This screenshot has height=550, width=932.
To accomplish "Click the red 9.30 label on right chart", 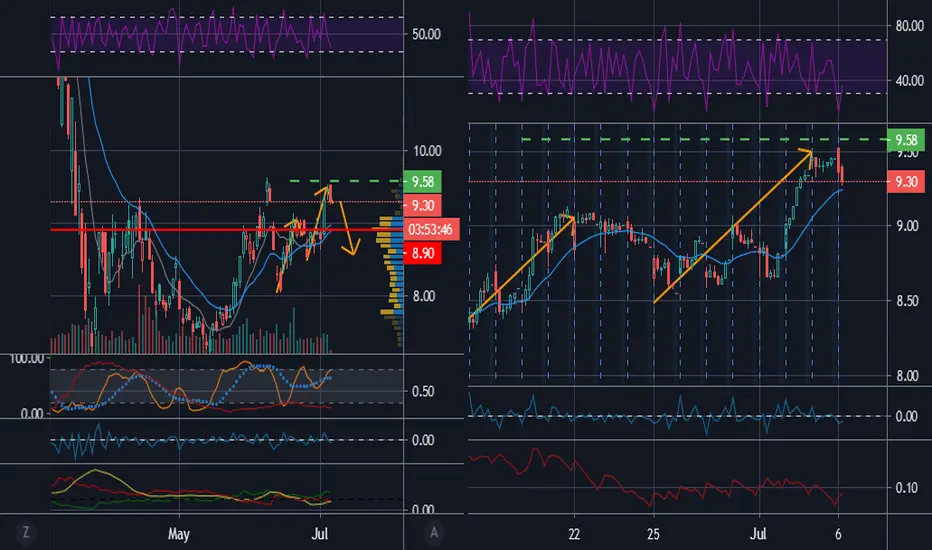I will coord(906,181).
